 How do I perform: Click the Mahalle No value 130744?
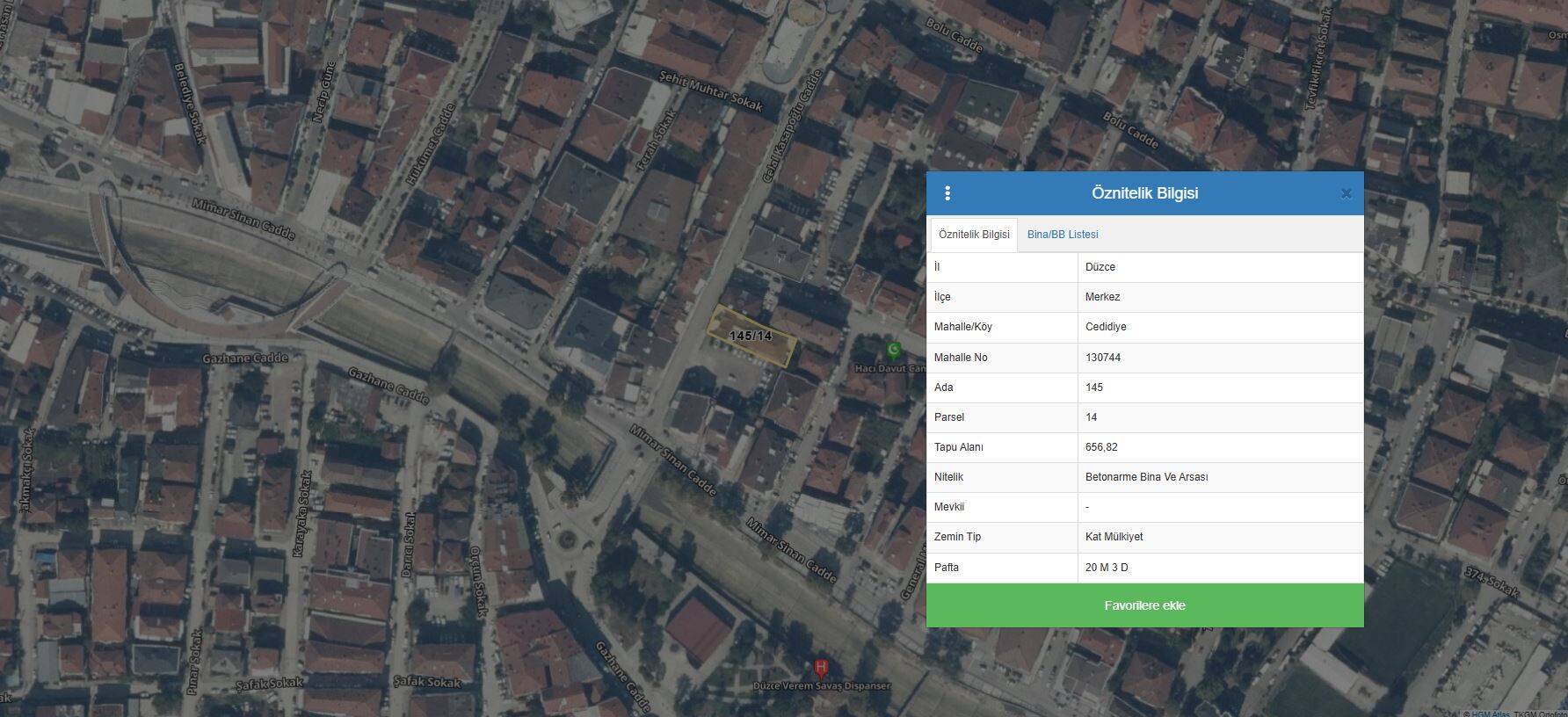click(1103, 358)
